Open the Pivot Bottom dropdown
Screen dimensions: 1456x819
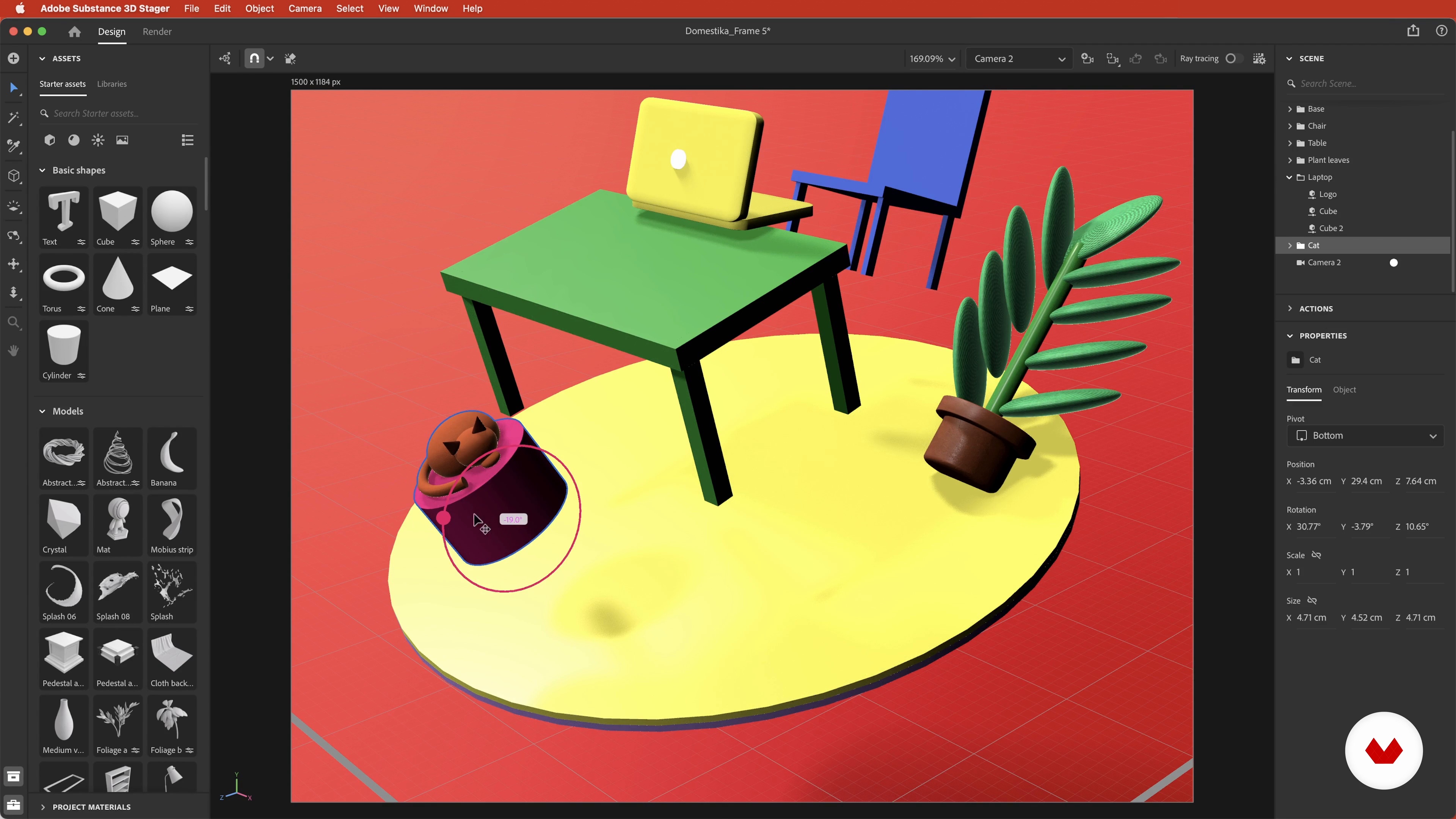coord(1365,435)
